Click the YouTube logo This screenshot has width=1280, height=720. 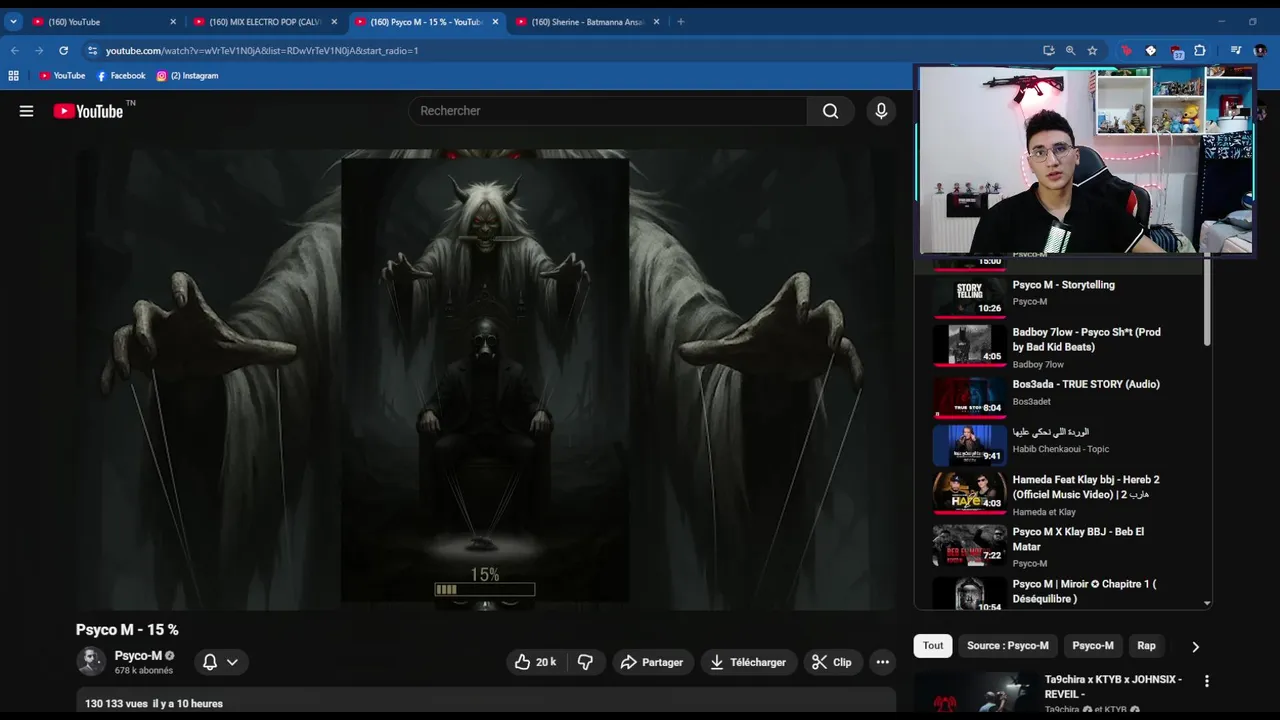pyautogui.click(x=89, y=111)
